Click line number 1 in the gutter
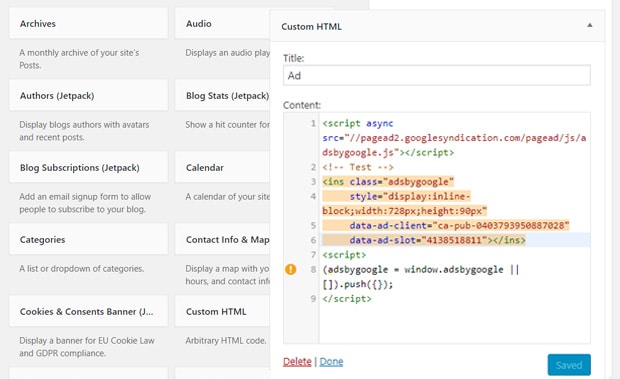The width and height of the screenshot is (620, 379). tap(313, 123)
